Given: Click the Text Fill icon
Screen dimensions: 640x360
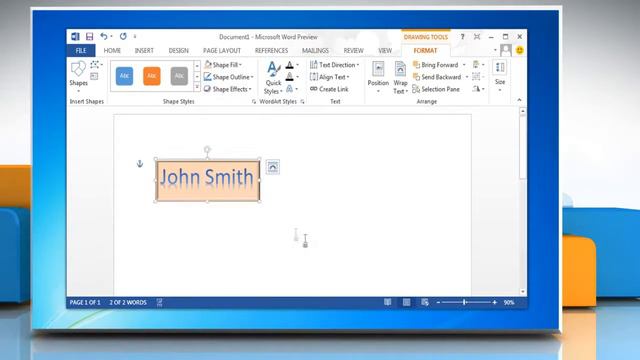Looking at the screenshot, I should point(290,65).
